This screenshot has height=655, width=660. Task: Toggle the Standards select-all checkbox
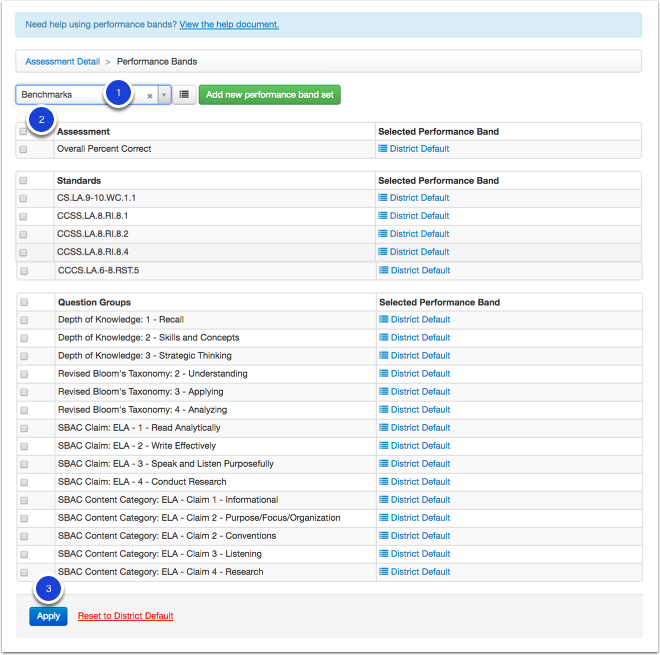23,181
